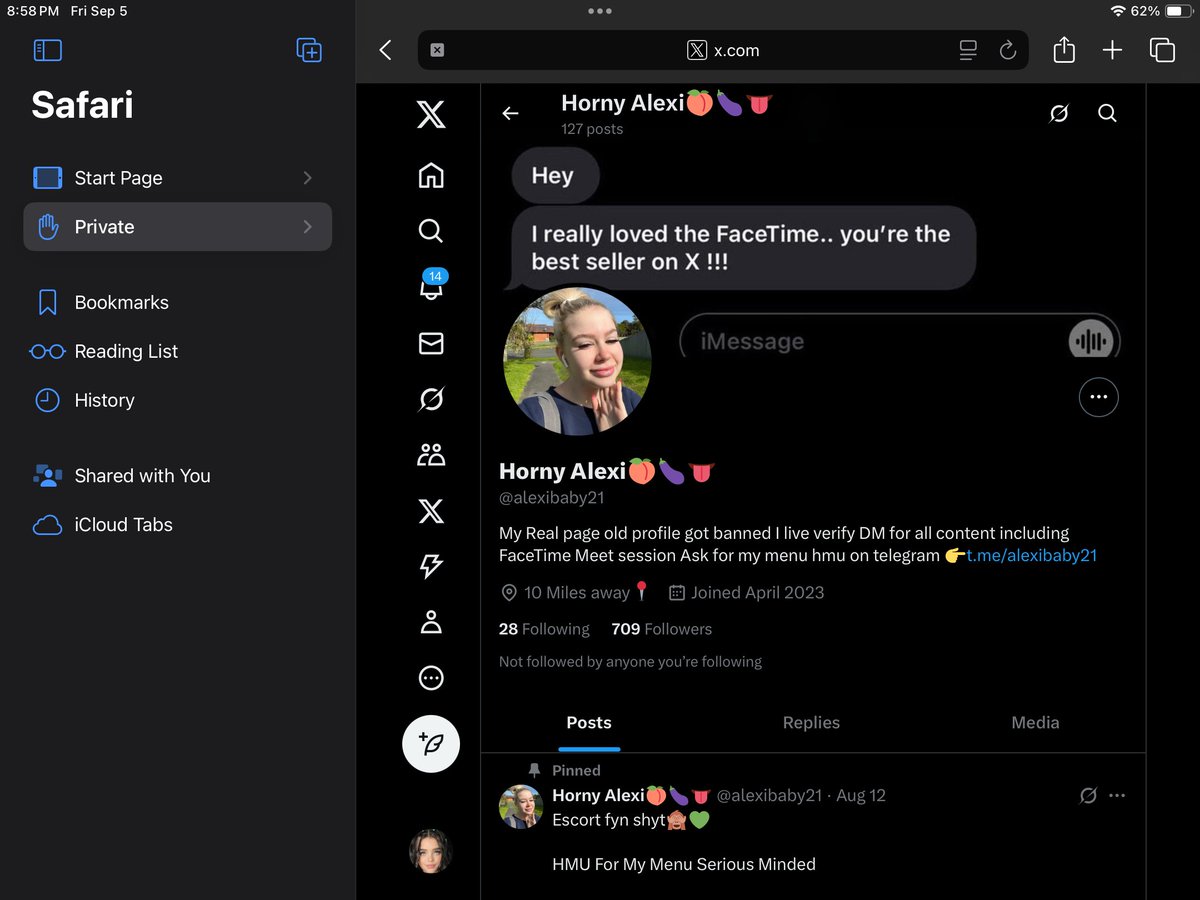Open the Safari share sheet
1200x900 pixels.
tap(1064, 50)
